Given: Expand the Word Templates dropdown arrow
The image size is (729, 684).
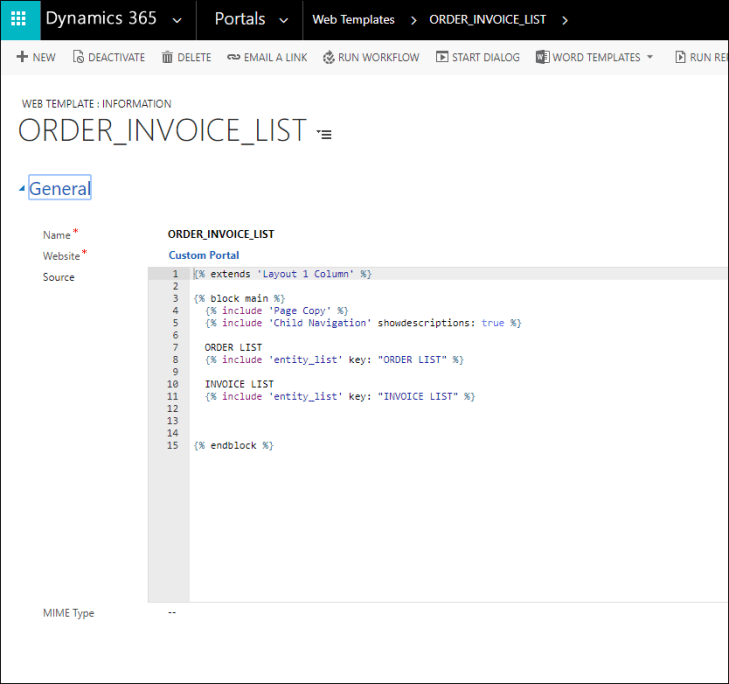Looking at the screenshot, I should click(650, 57).
